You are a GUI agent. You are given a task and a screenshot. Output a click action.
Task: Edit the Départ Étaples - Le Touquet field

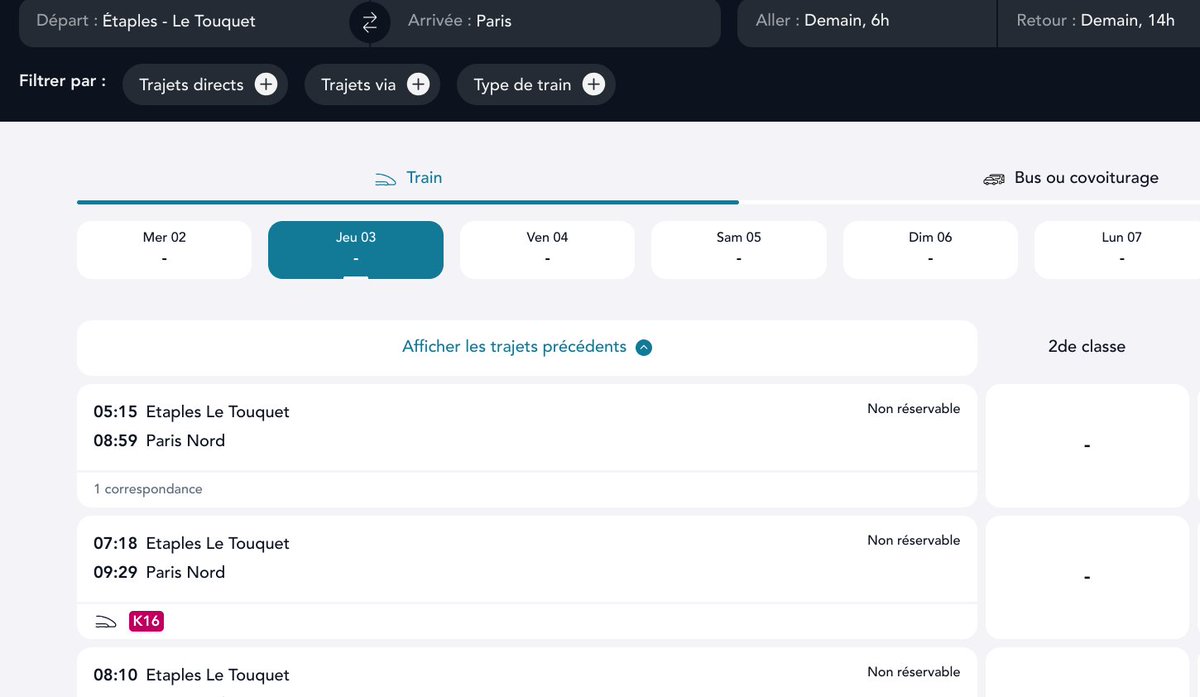pos(185,21)
